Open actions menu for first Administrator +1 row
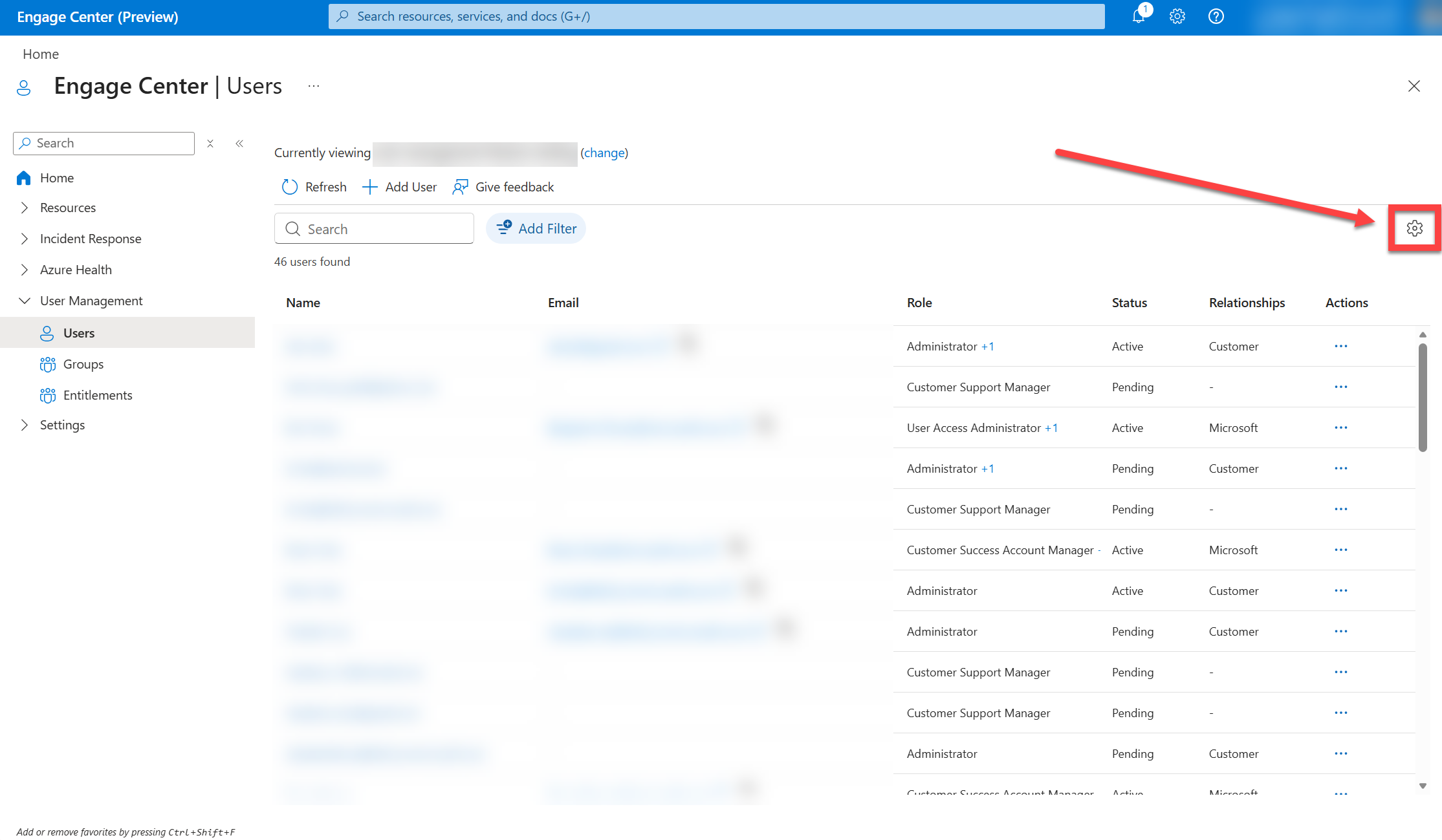The height and width of the screenshot is (840, 1442). (x=1341, y=346)
